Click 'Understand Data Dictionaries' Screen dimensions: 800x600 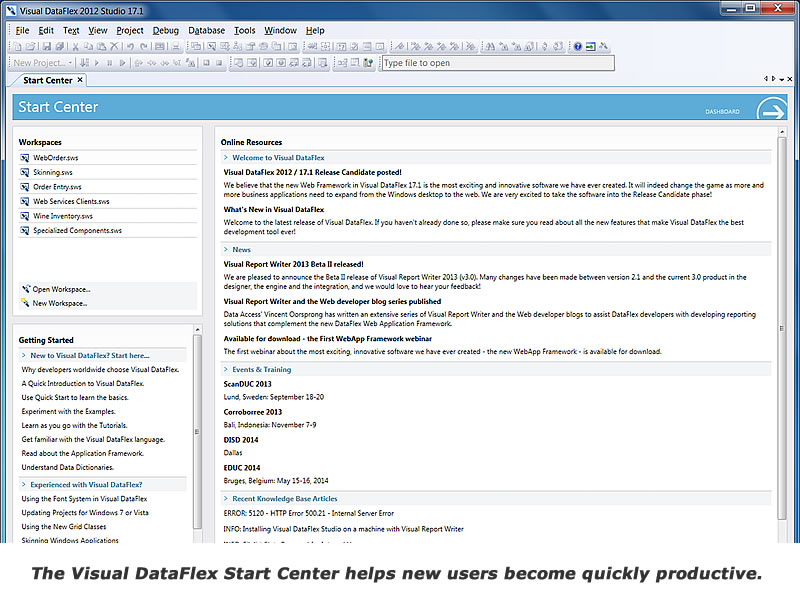pyautogui.click(x=67, y=467)
